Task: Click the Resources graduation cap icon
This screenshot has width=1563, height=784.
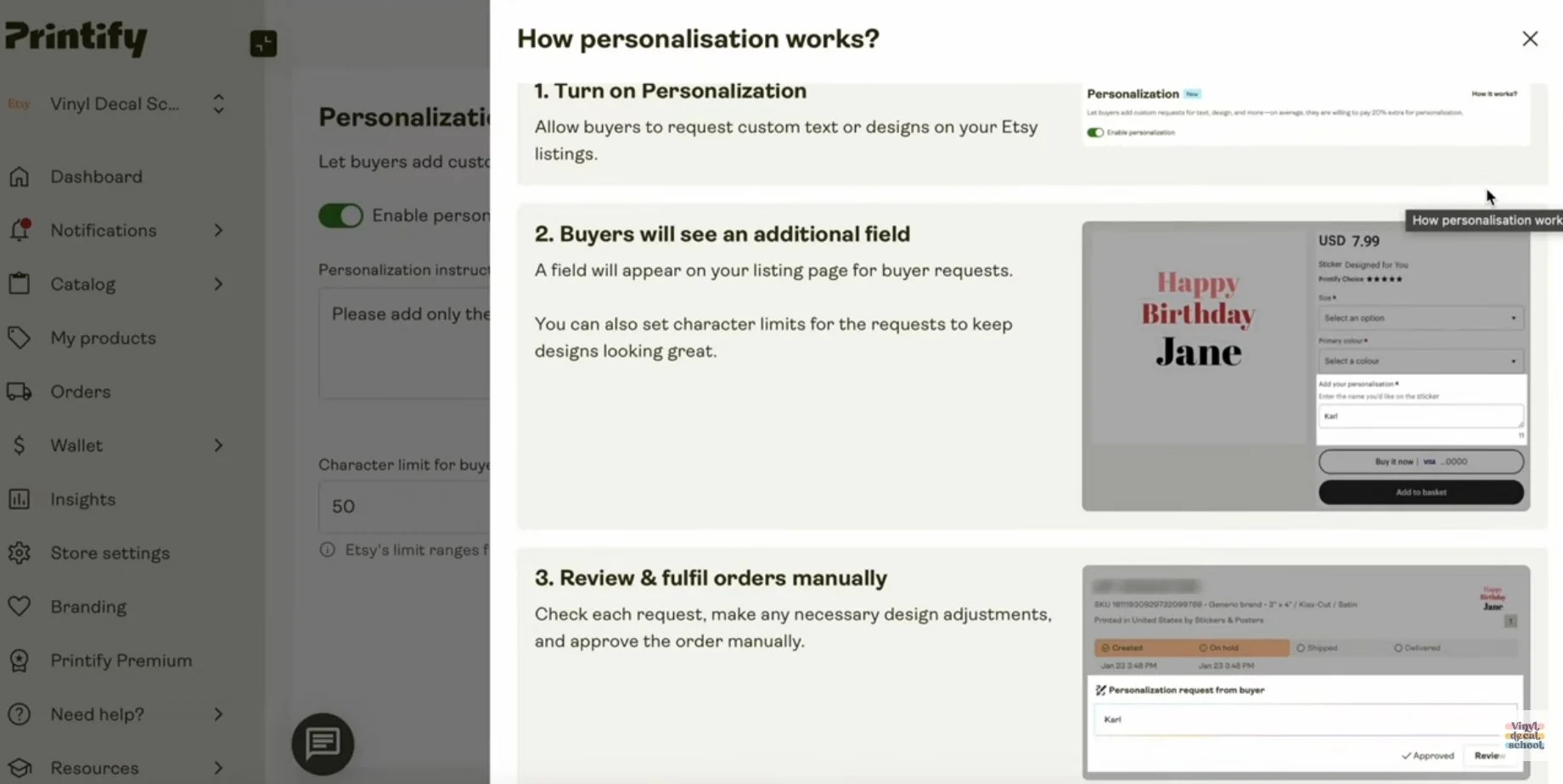Action: click(19, 768)
